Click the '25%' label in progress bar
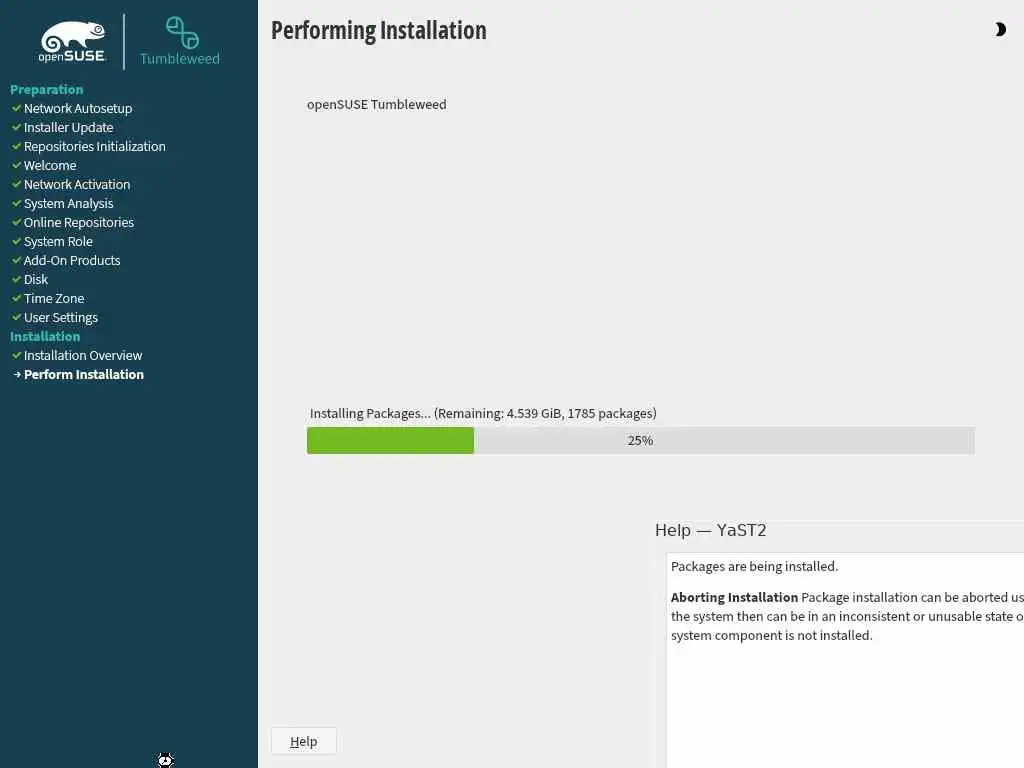This screenshot has width=1024, height=768. [641, 440]
